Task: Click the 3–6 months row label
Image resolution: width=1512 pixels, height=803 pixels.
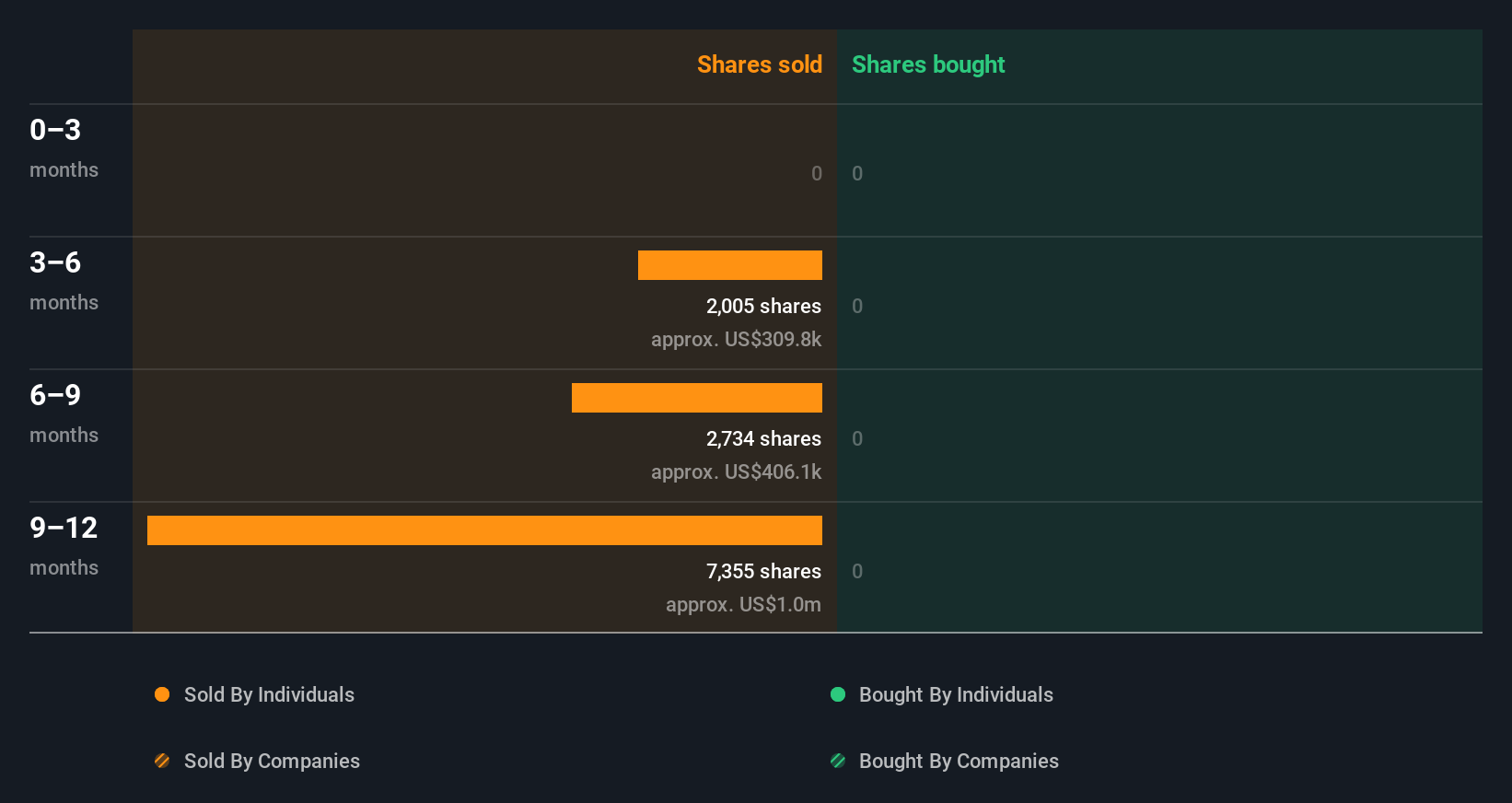Action: (64, 281)
